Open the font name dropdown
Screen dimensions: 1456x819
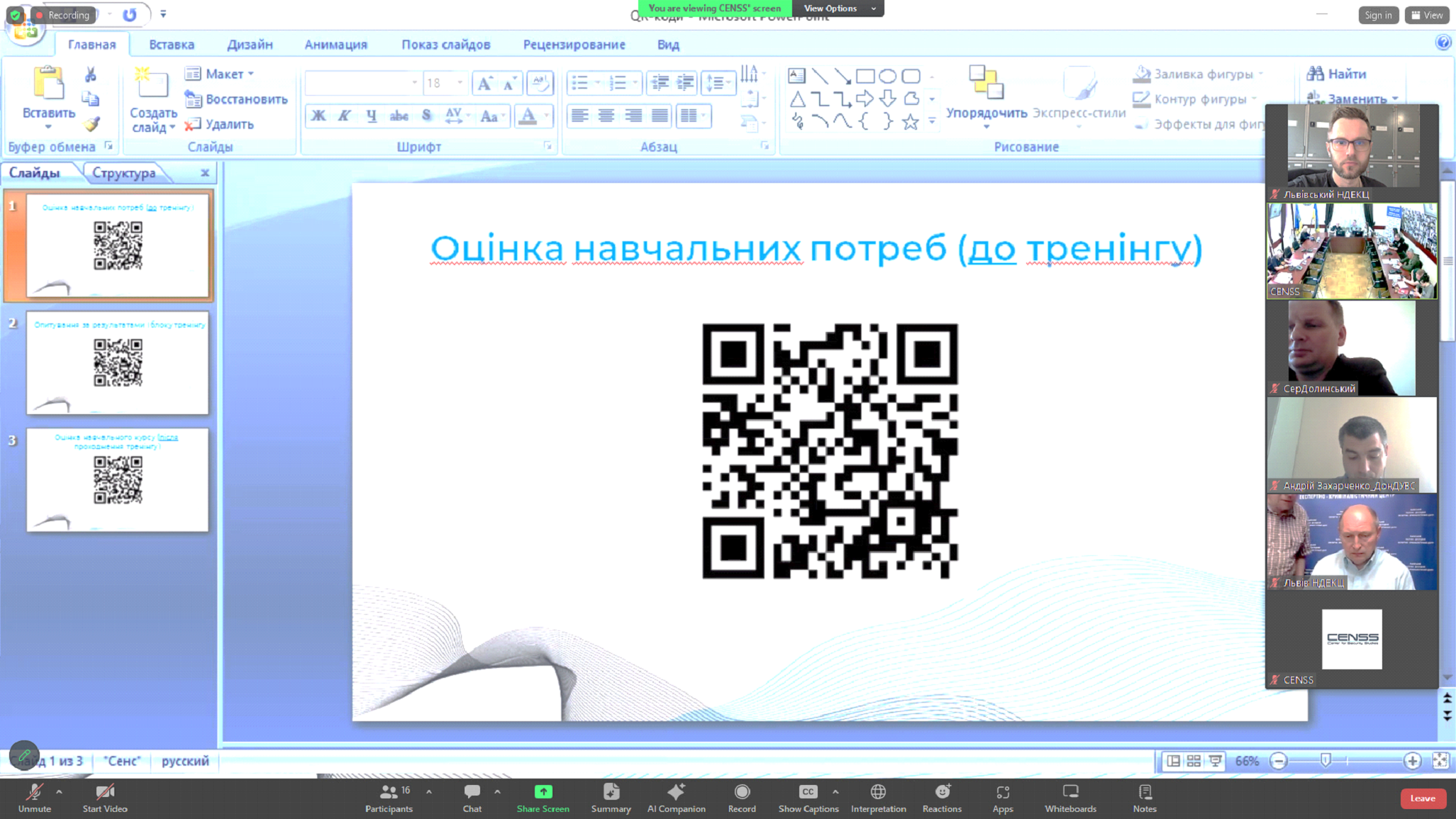[x=415, y=83]
